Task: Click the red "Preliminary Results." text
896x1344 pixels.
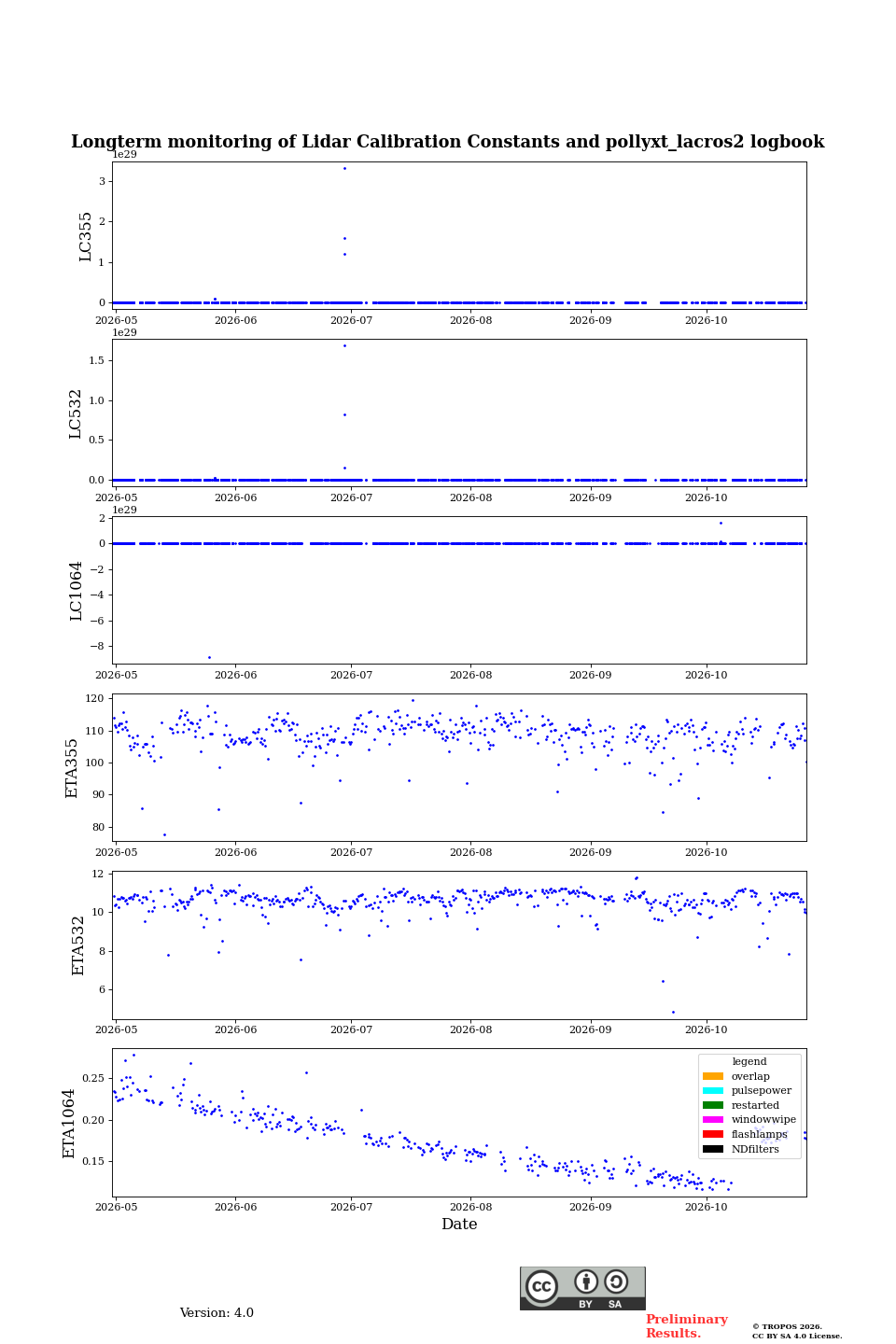Action: pyautogui.click(x=686, y=1326)
